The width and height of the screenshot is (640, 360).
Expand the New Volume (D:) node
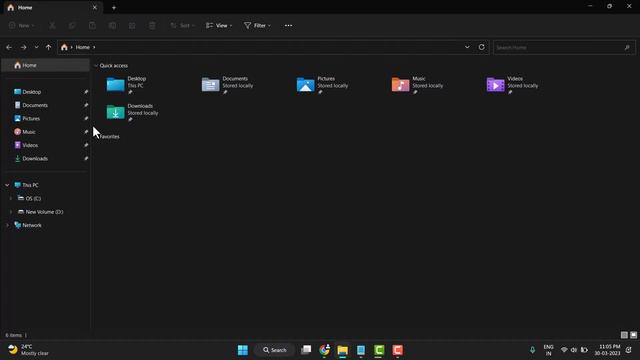point(11,212)
